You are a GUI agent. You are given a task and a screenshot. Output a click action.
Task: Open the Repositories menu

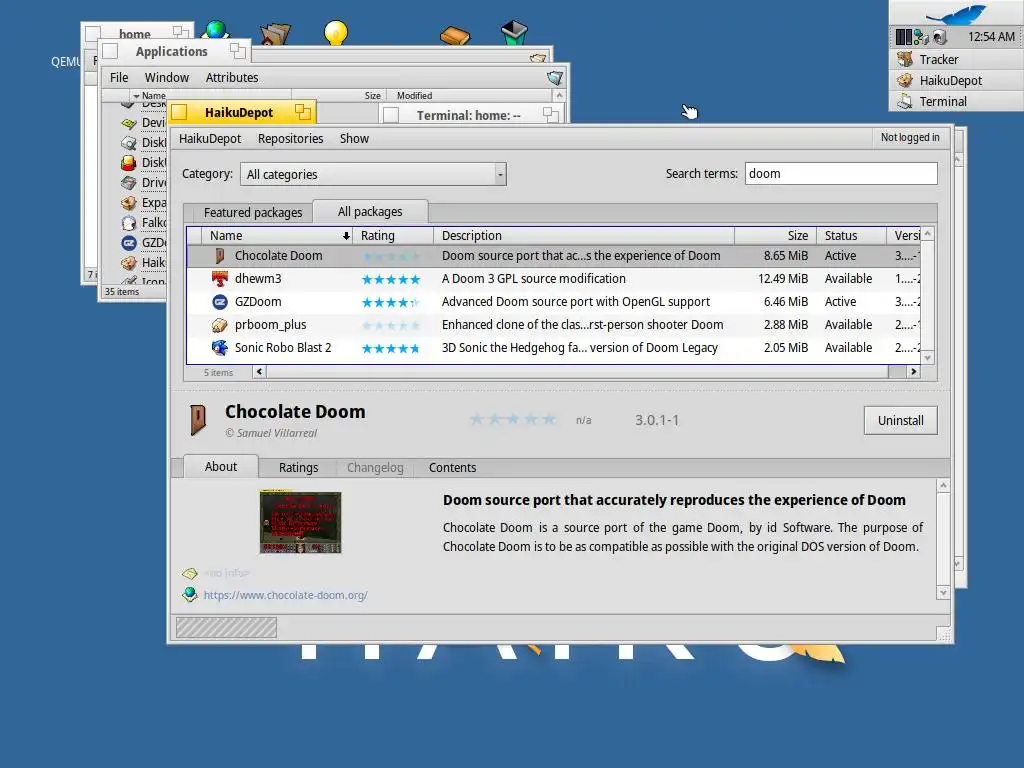pos(291,138)
